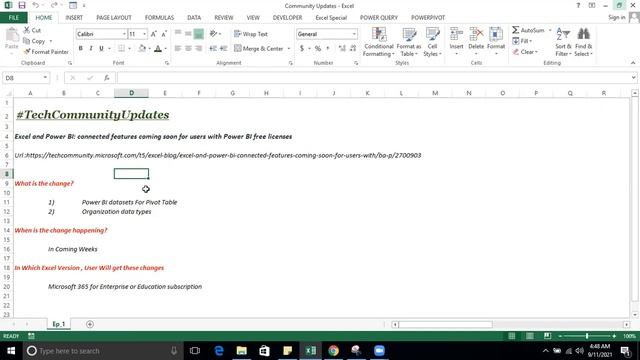Apply Percent Style format
This screenshot has height=360, width=640.
coord(318,49)
